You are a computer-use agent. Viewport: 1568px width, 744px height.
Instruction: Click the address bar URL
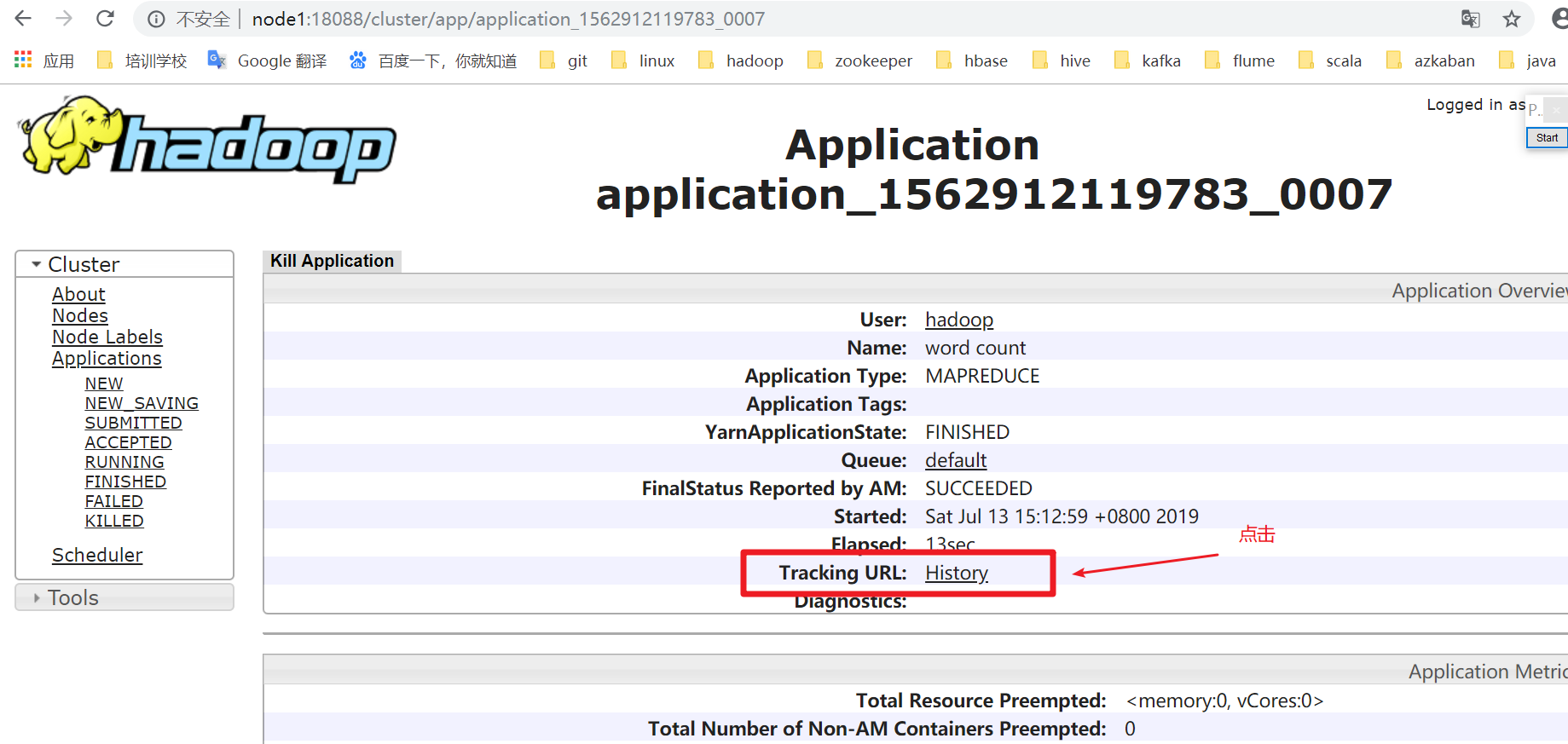pos(508,19)
